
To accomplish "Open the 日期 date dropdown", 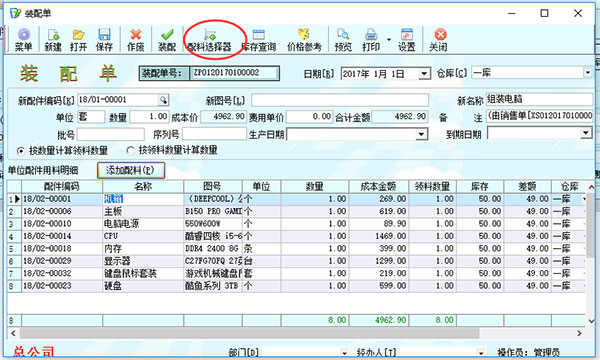I will [x=424, y=73].
